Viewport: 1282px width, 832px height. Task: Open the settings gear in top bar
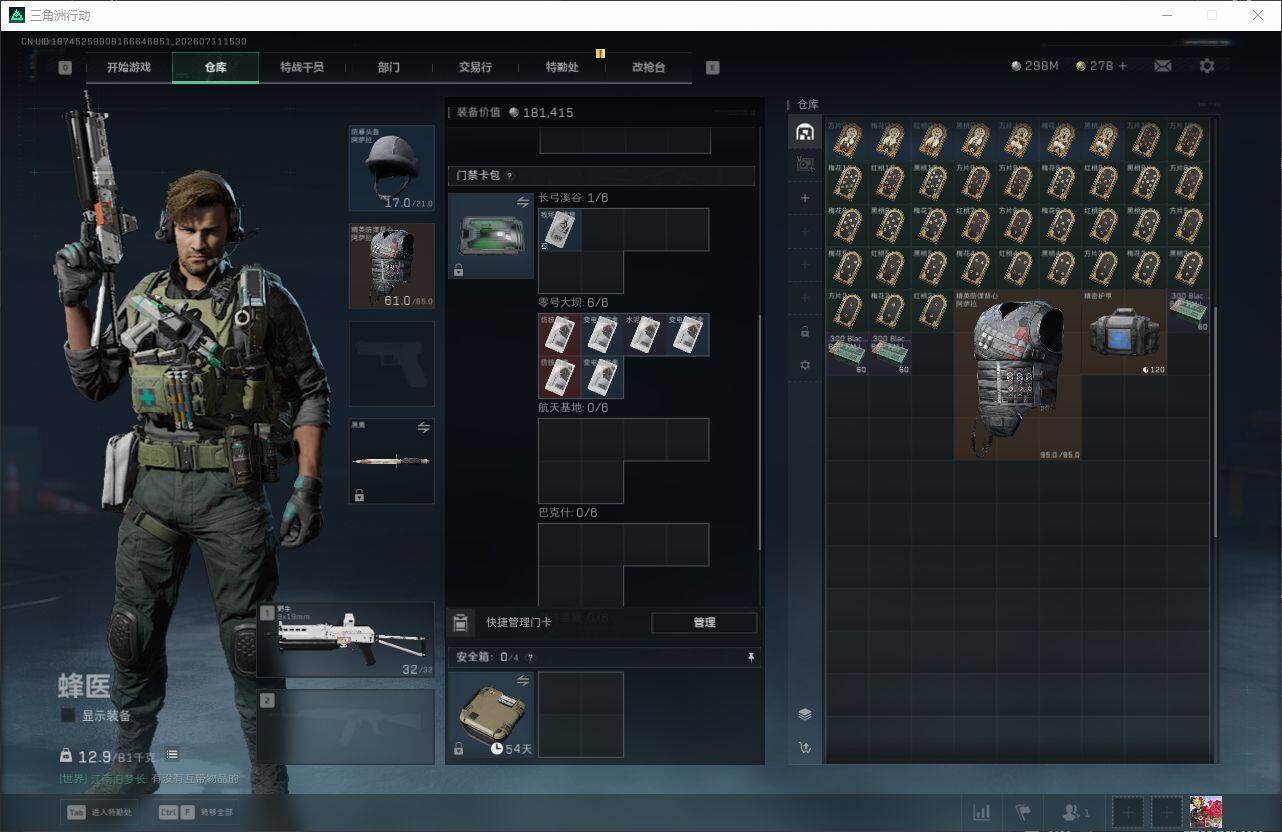point(1207,66)
